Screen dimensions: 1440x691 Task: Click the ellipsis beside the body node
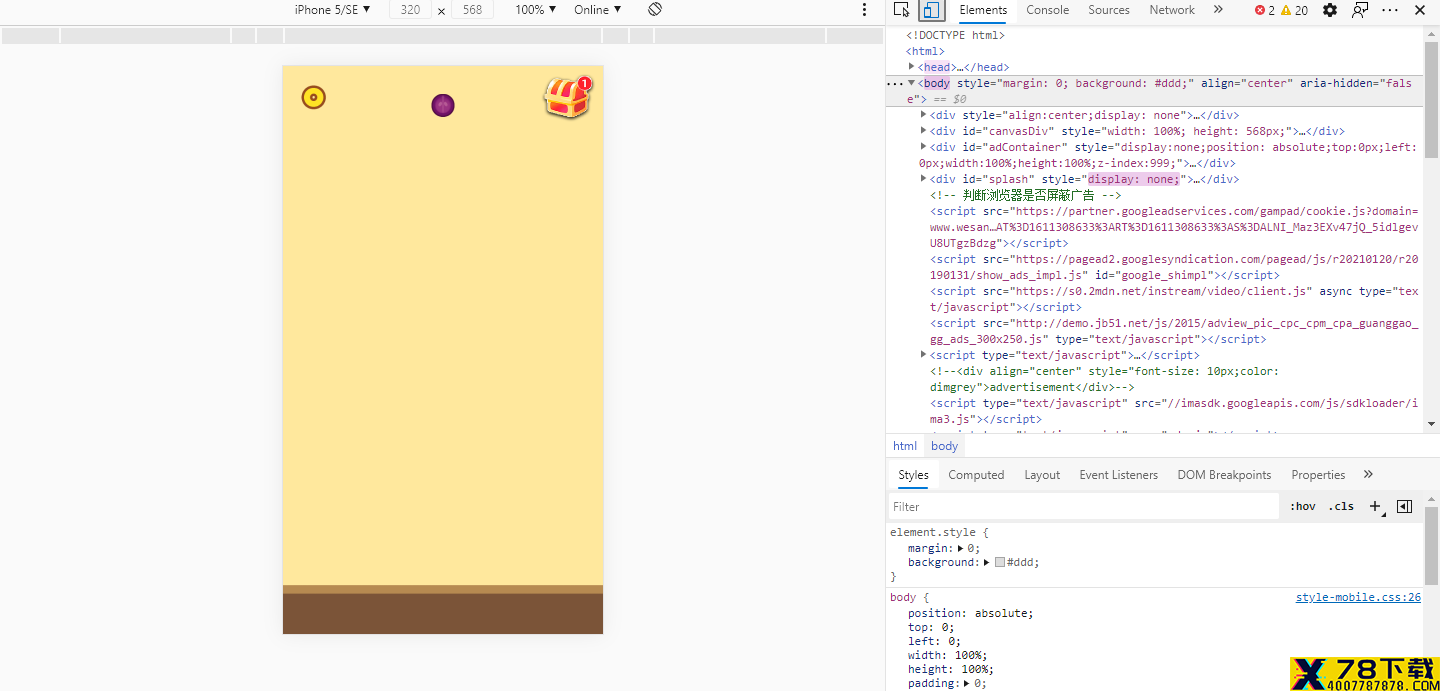(895, 84)
